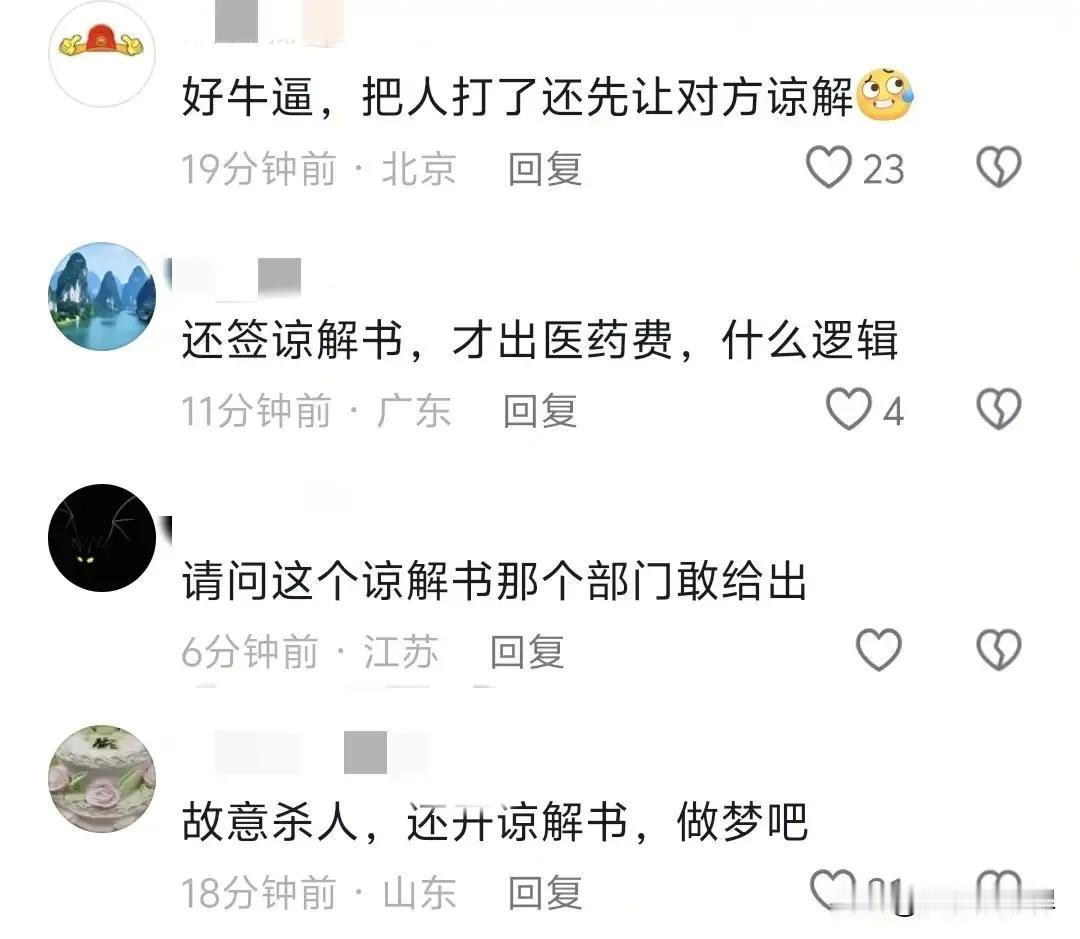Screen dimensions: 1080x939
Task: Dislike the Shandong comment with broken heart
Action: 999,890
